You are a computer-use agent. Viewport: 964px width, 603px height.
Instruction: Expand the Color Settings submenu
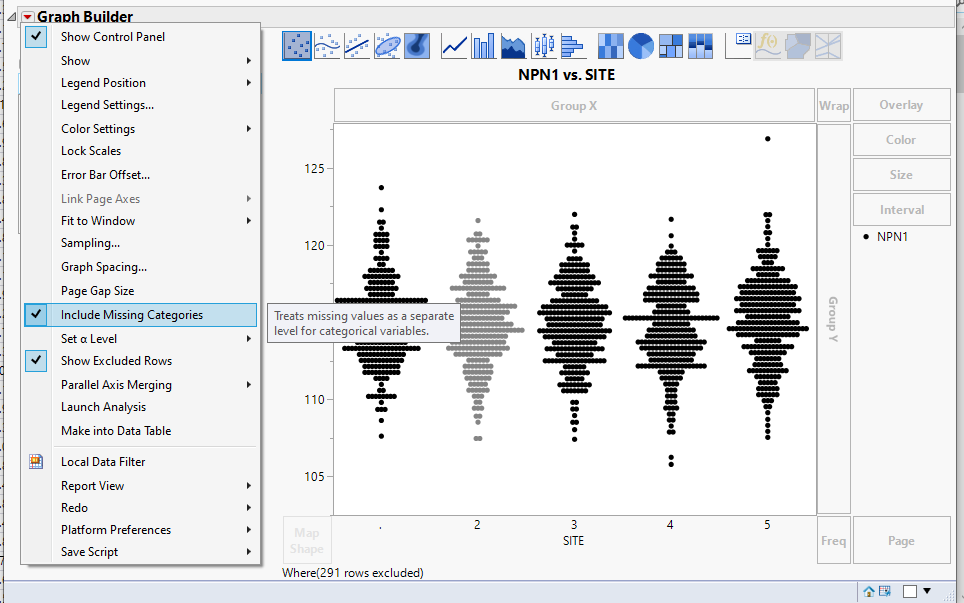[141, 129]
